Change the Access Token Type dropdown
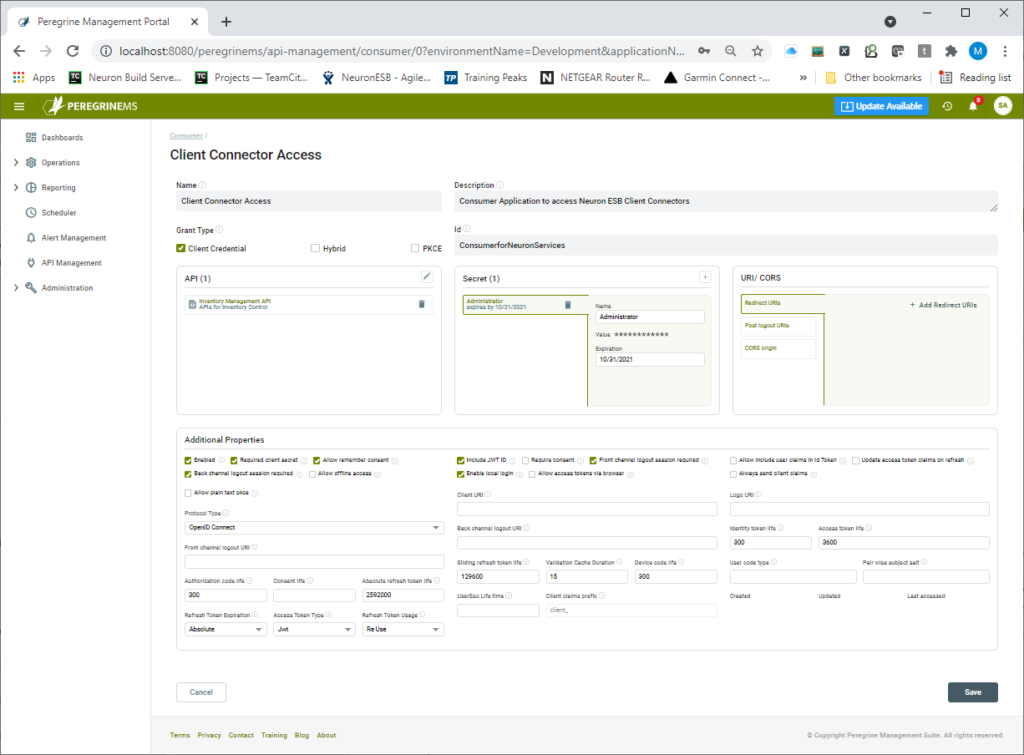This screenshot has width=1024, height=755. pyautogui.click(x=313, y=629)
